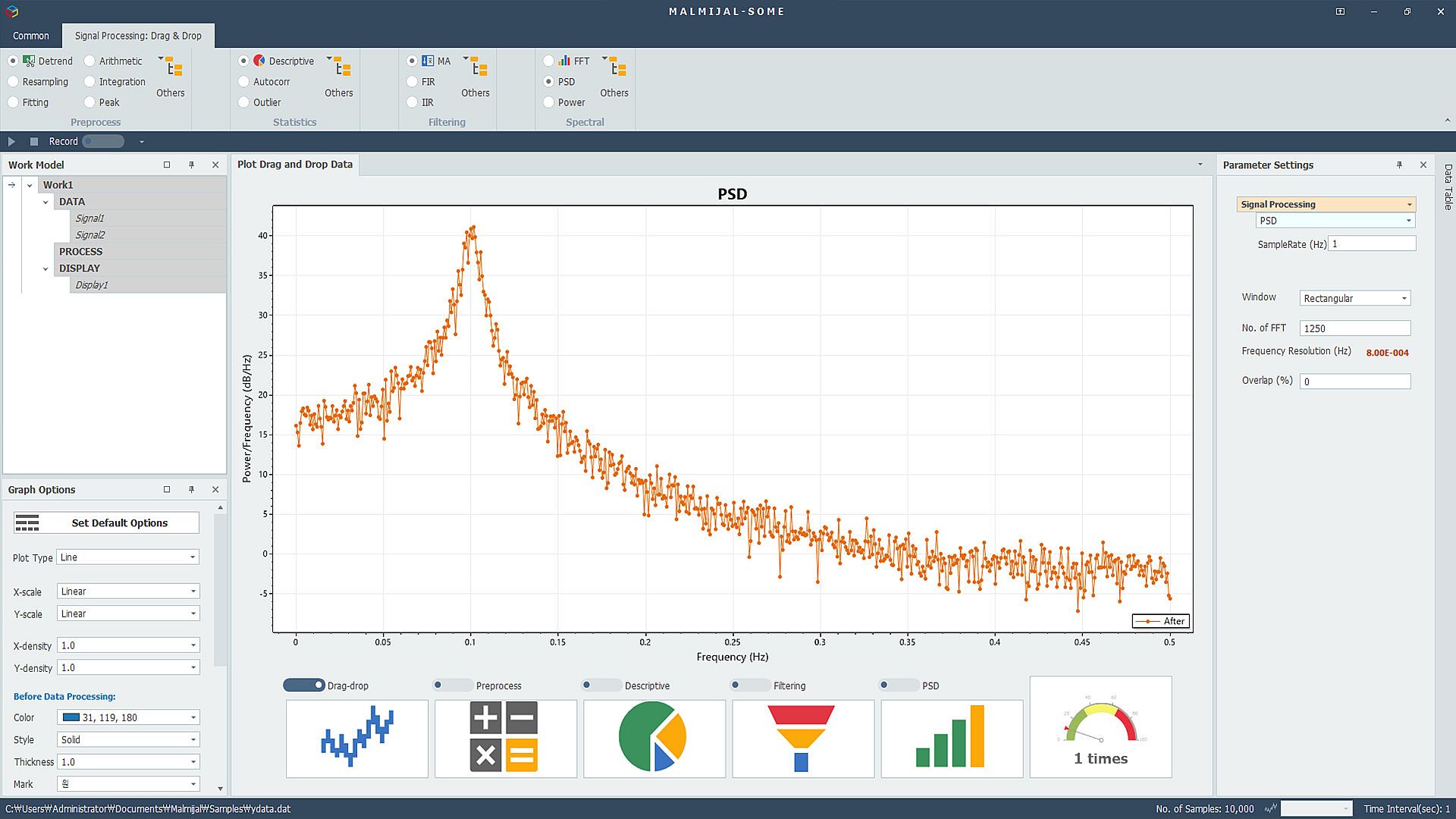Click the Drag-drop signal waveform tile
Screen dimensions: 1456x819
pyautogui.click(x=357, y=738)
